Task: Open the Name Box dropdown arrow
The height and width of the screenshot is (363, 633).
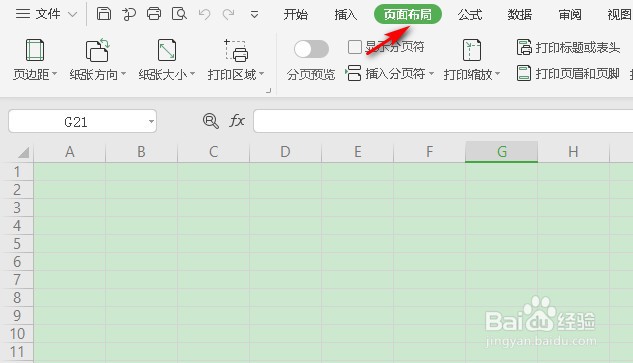Action: (151, 122)
